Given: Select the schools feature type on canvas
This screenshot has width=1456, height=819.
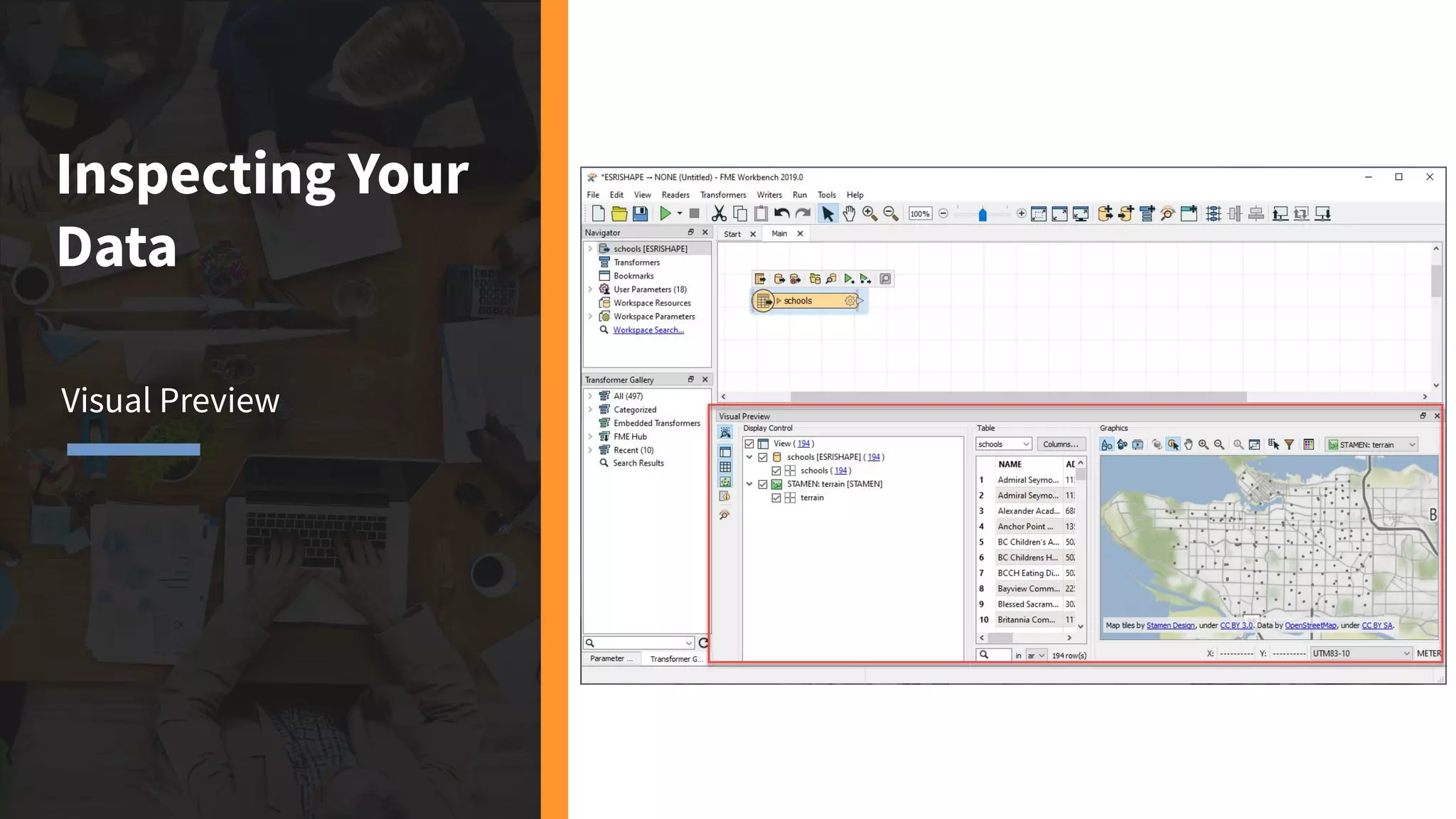Looking at the screenshot, I should [x=807, y=301].
